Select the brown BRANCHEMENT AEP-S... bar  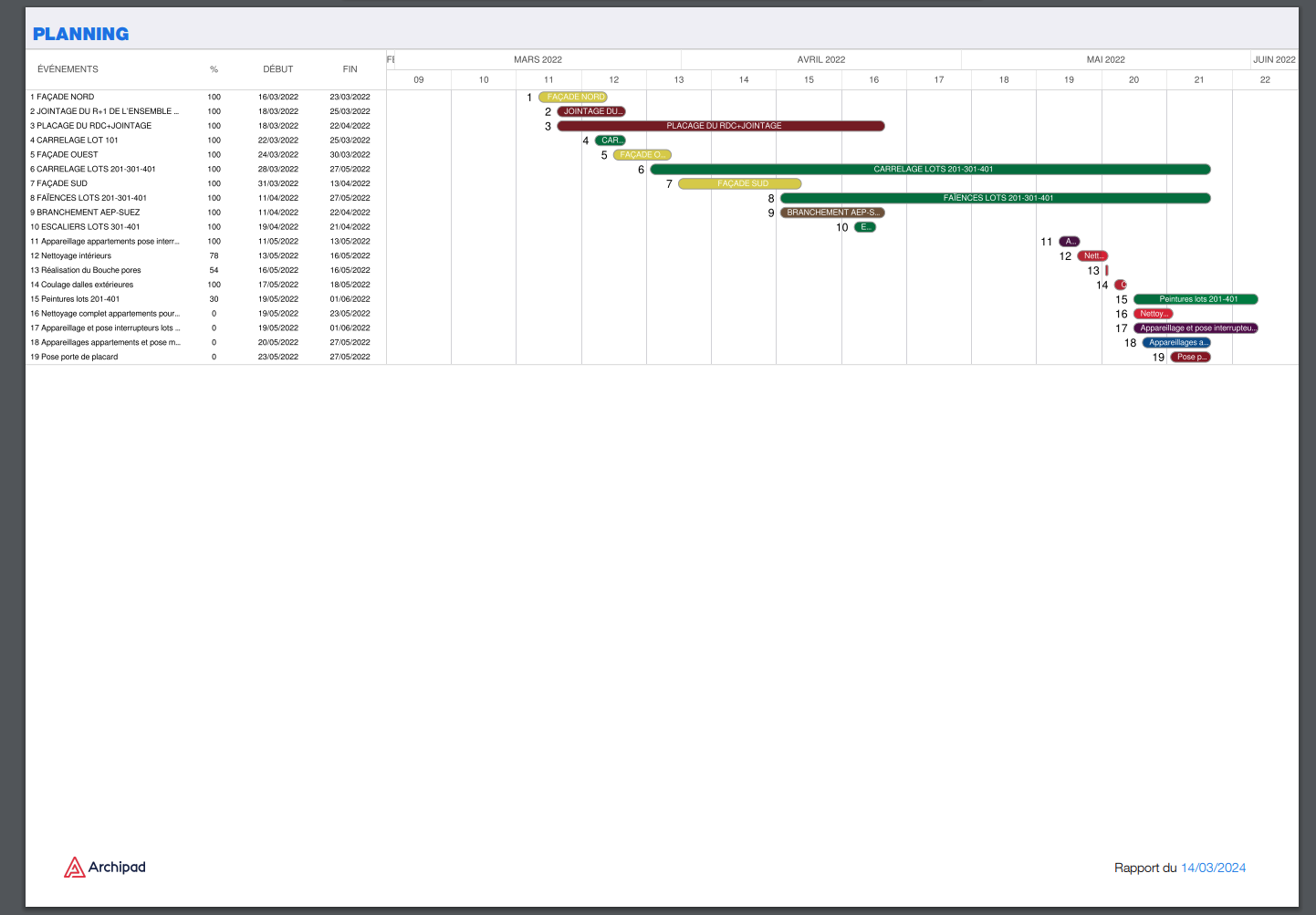coord(832,213)
